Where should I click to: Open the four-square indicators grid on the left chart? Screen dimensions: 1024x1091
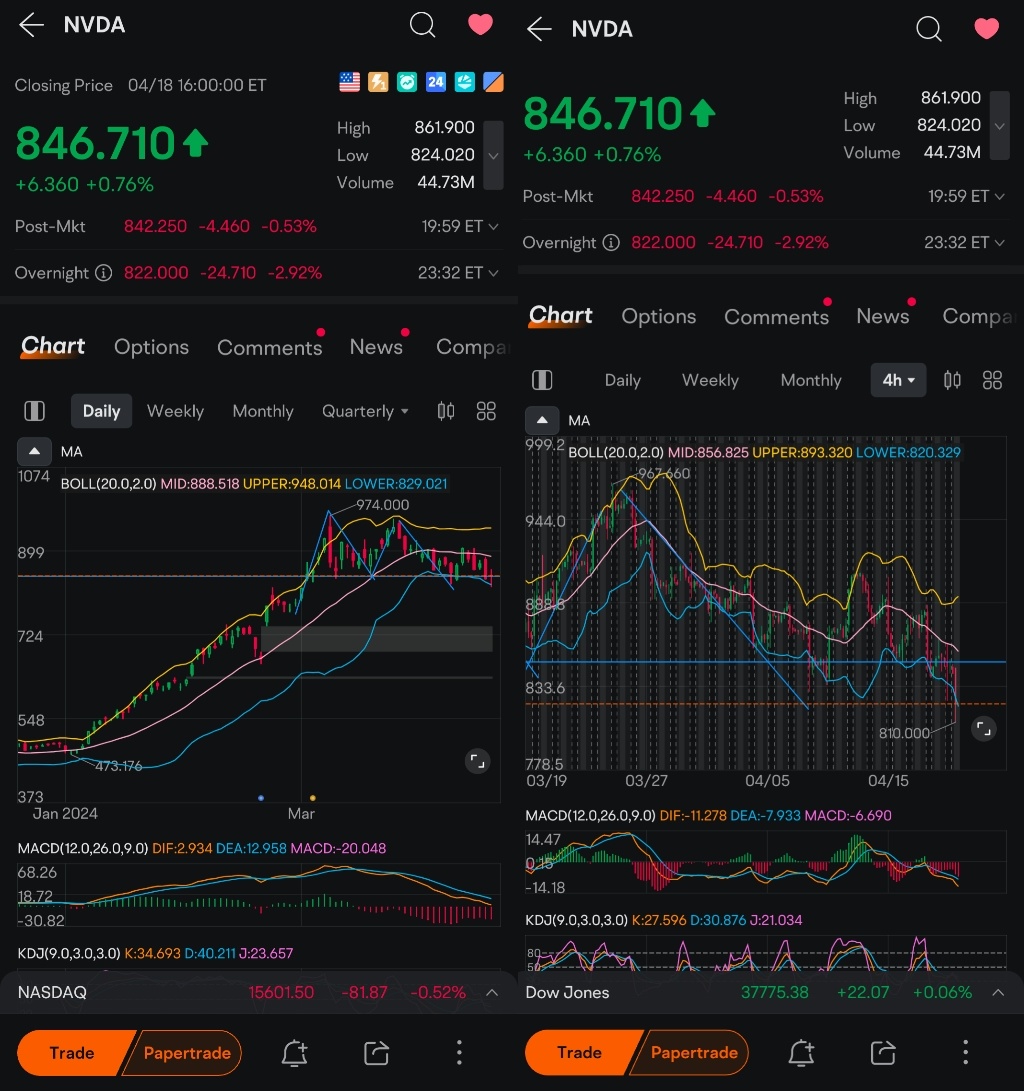(486, 411)
